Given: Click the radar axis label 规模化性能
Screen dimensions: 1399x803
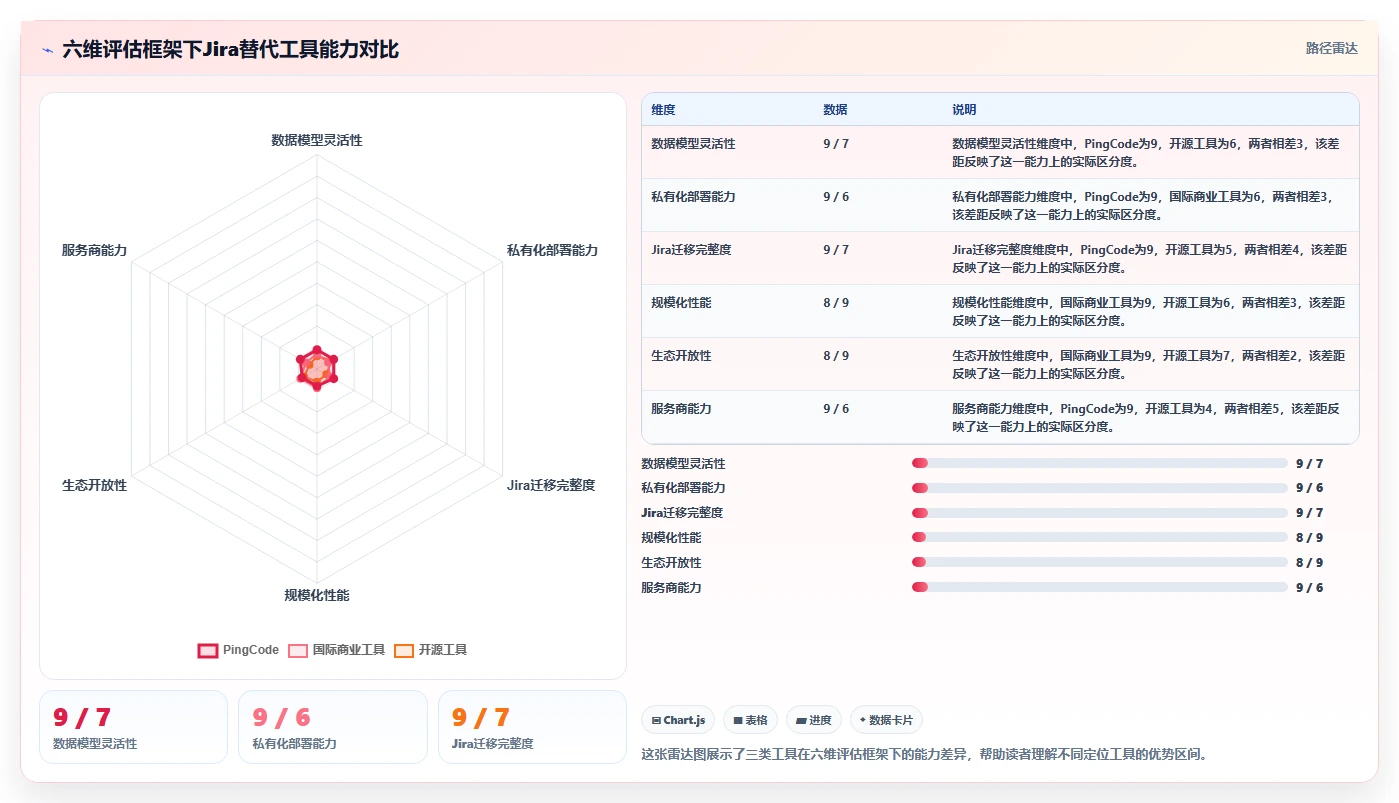Looking at the screenshot, I should pyautogui.click(x=317, y=595).
